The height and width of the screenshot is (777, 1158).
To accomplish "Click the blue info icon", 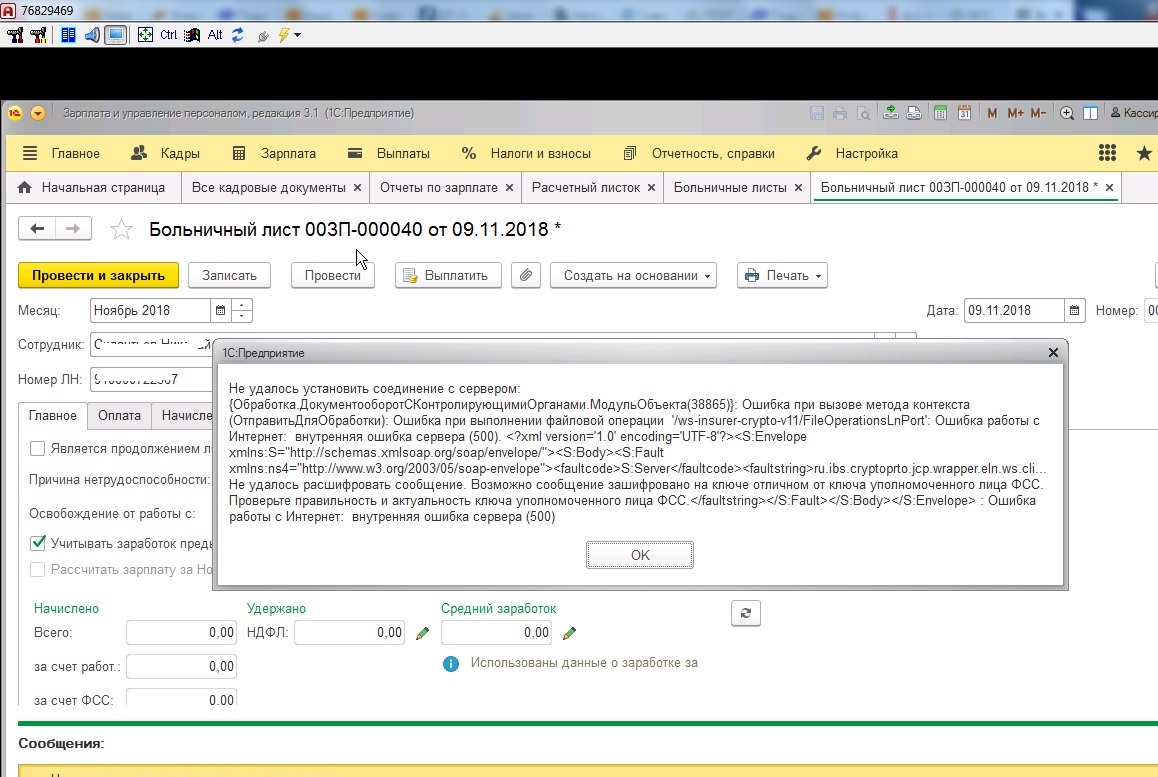I will [x=450, y=664].
